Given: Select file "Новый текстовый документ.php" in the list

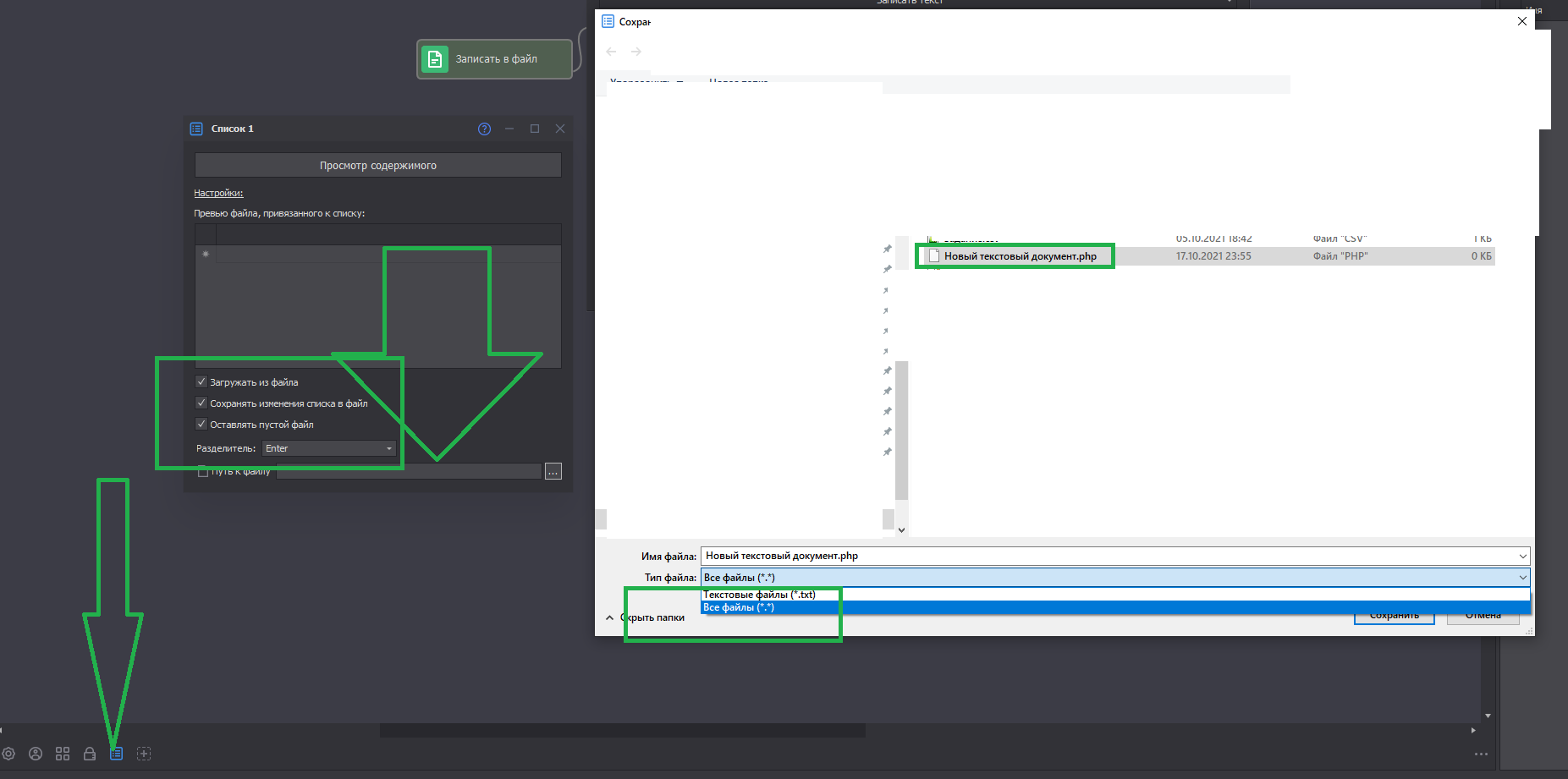Looking at the screenshot, I should pos(1020,256).
